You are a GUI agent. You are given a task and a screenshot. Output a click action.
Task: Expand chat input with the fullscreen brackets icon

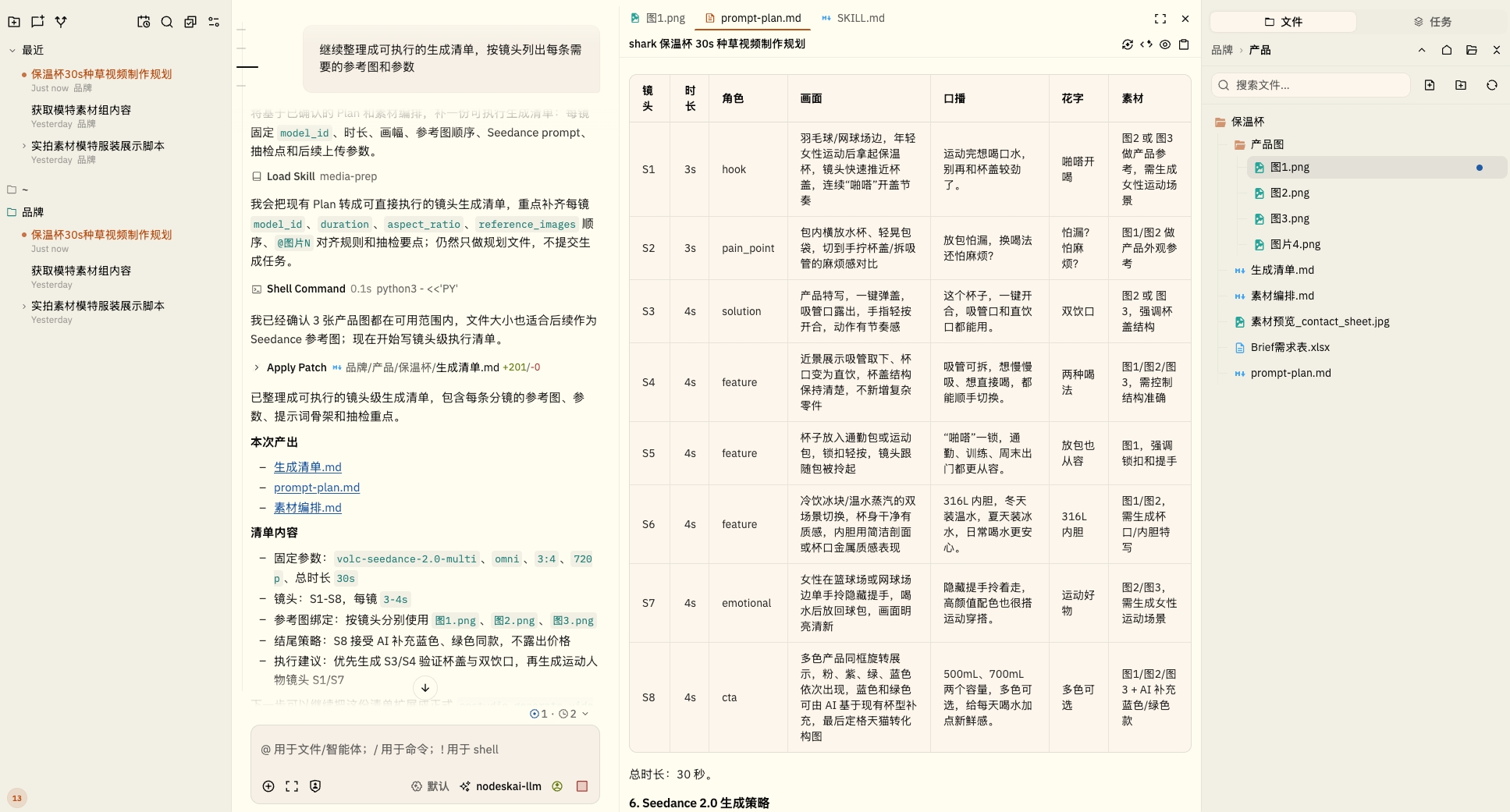click(292, 786)
